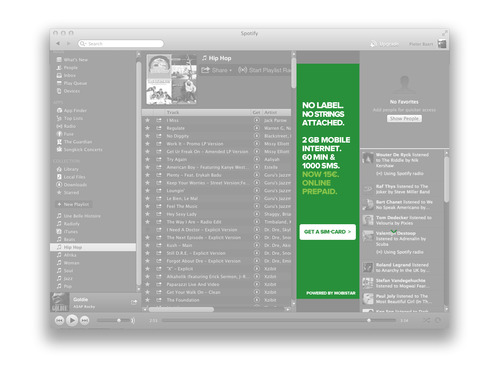Screen dimensions: 500x375
Task: Click the Upgrade link at the top
Action: [385, 44]
